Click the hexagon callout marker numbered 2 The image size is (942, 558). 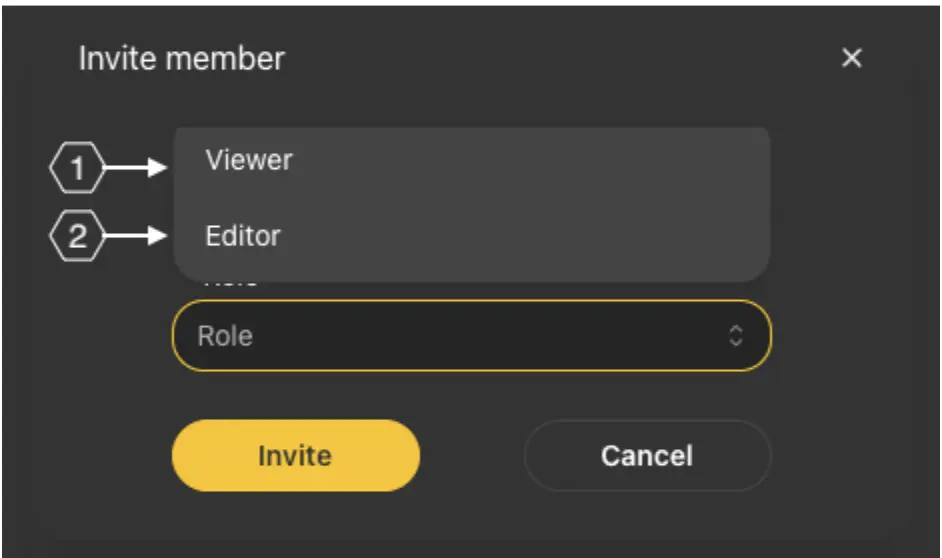[x=77, y=237]
